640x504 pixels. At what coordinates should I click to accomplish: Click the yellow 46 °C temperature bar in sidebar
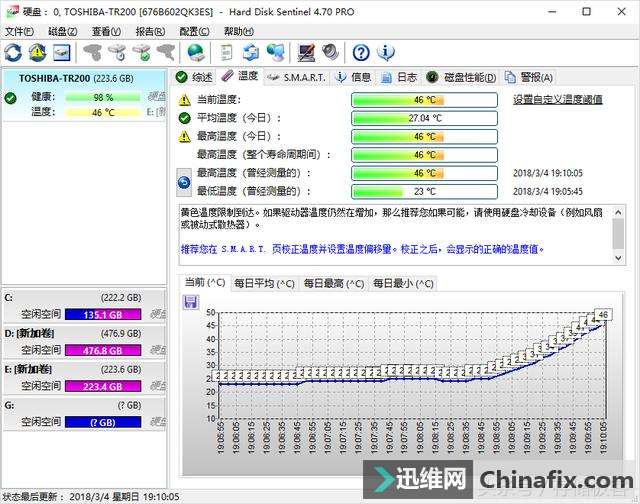click(x=103, y=113)
